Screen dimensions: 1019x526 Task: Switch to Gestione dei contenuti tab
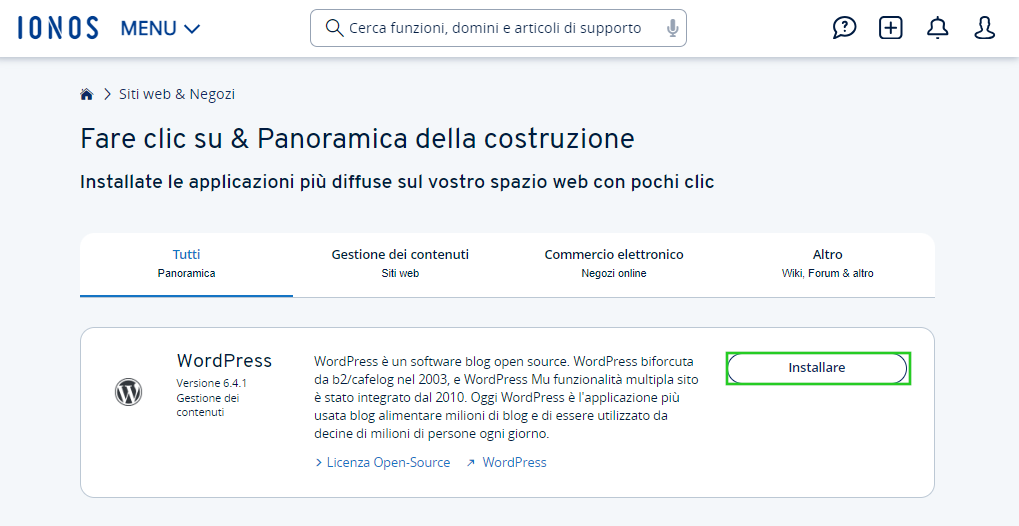(400, 263)
